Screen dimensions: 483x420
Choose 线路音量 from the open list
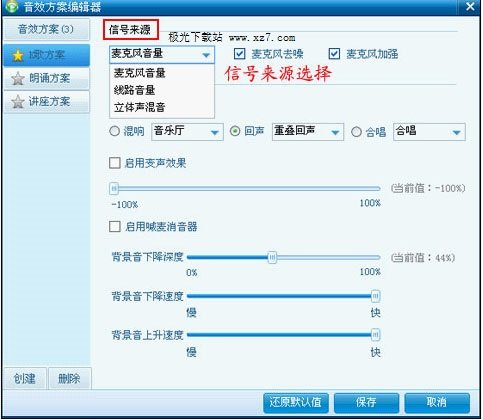point(162,90)
